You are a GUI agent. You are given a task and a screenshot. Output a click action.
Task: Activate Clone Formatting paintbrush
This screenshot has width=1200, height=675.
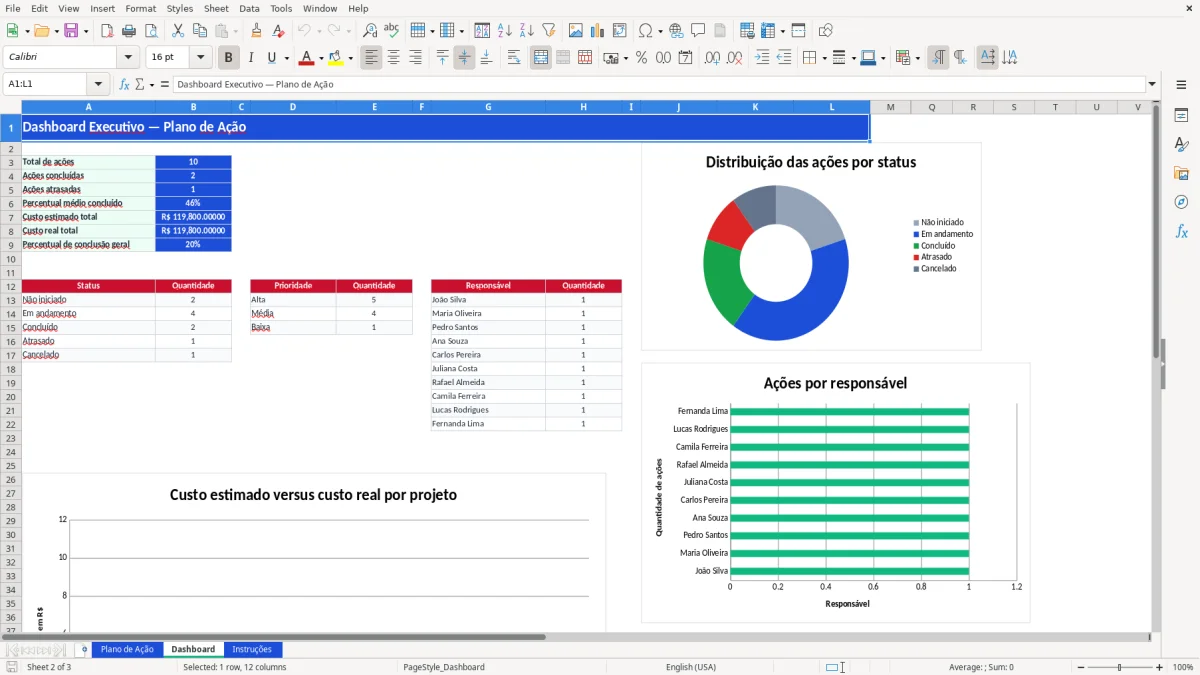click(x=256, y=31)
